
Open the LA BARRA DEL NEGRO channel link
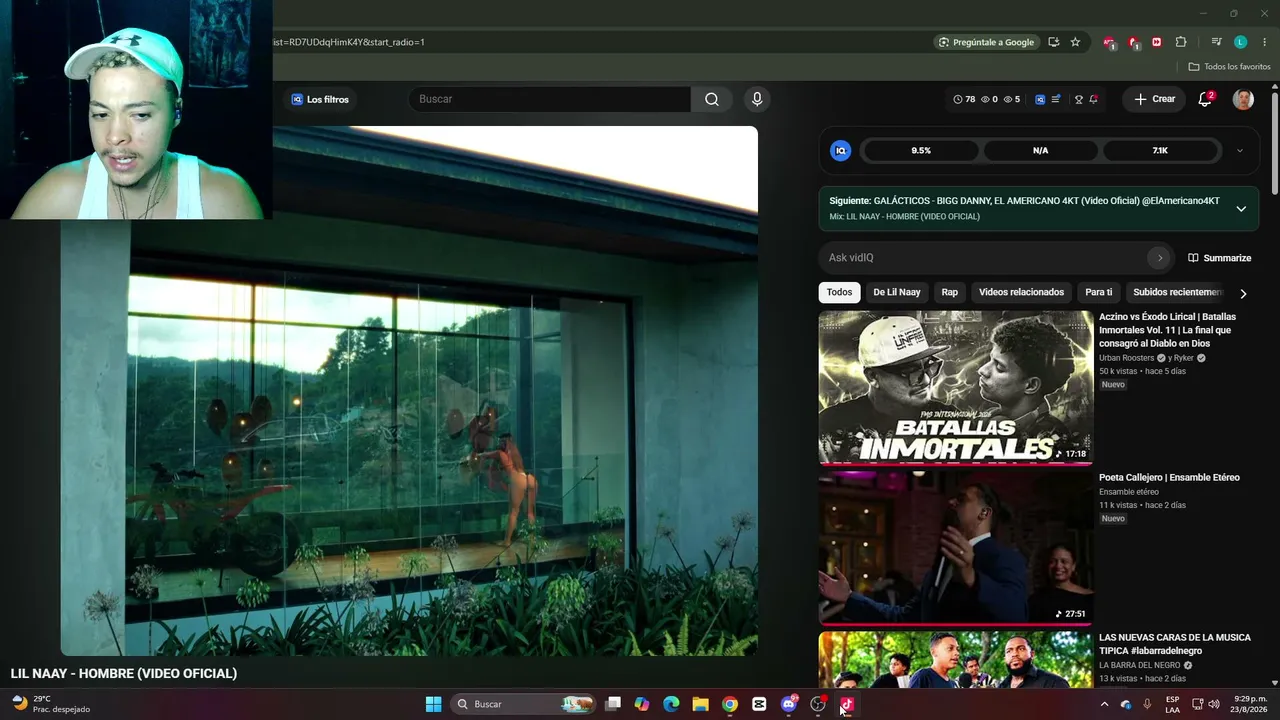pos(1139,665)
